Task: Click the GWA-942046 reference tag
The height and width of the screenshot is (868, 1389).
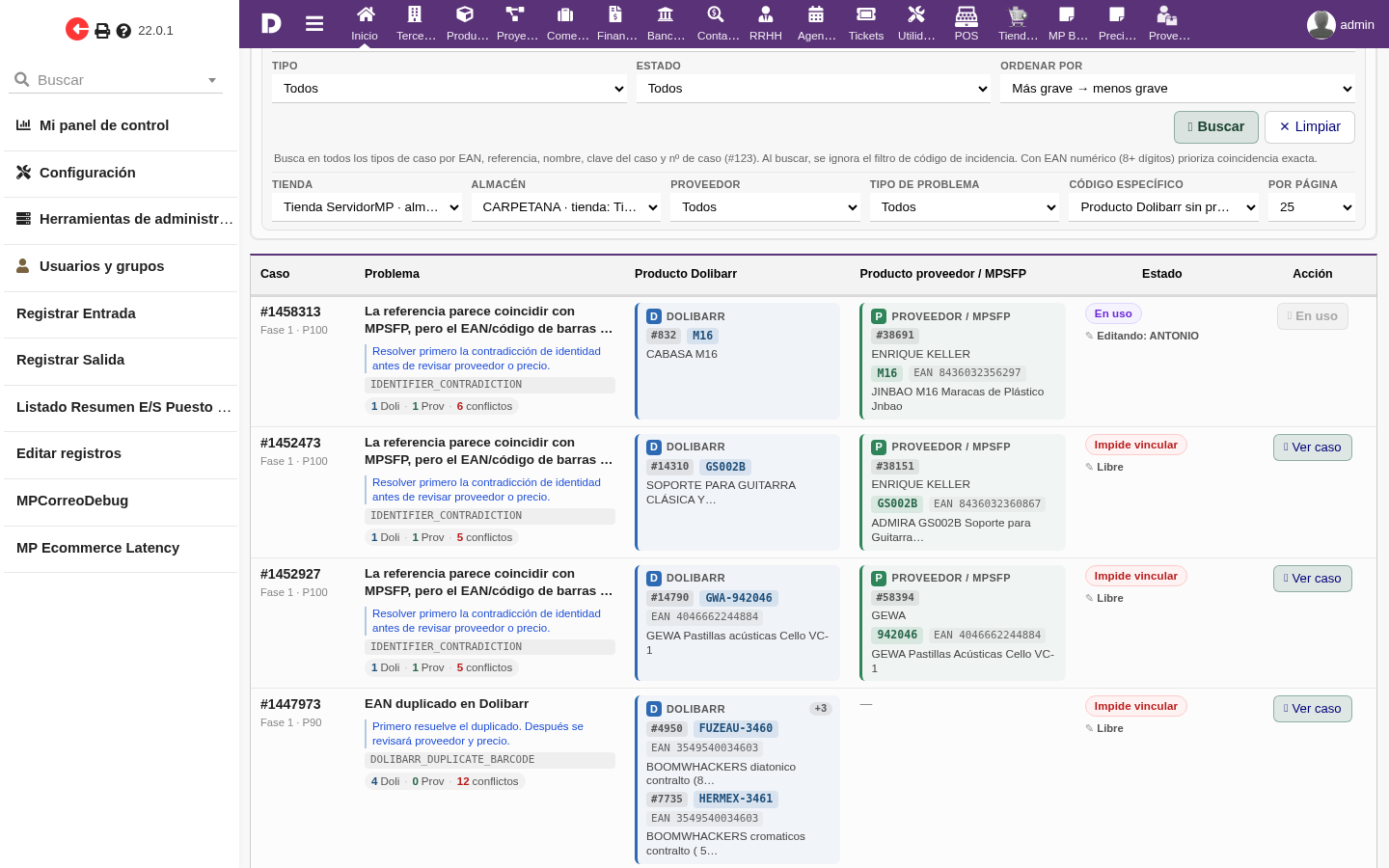Action: (x=739, y=598)
